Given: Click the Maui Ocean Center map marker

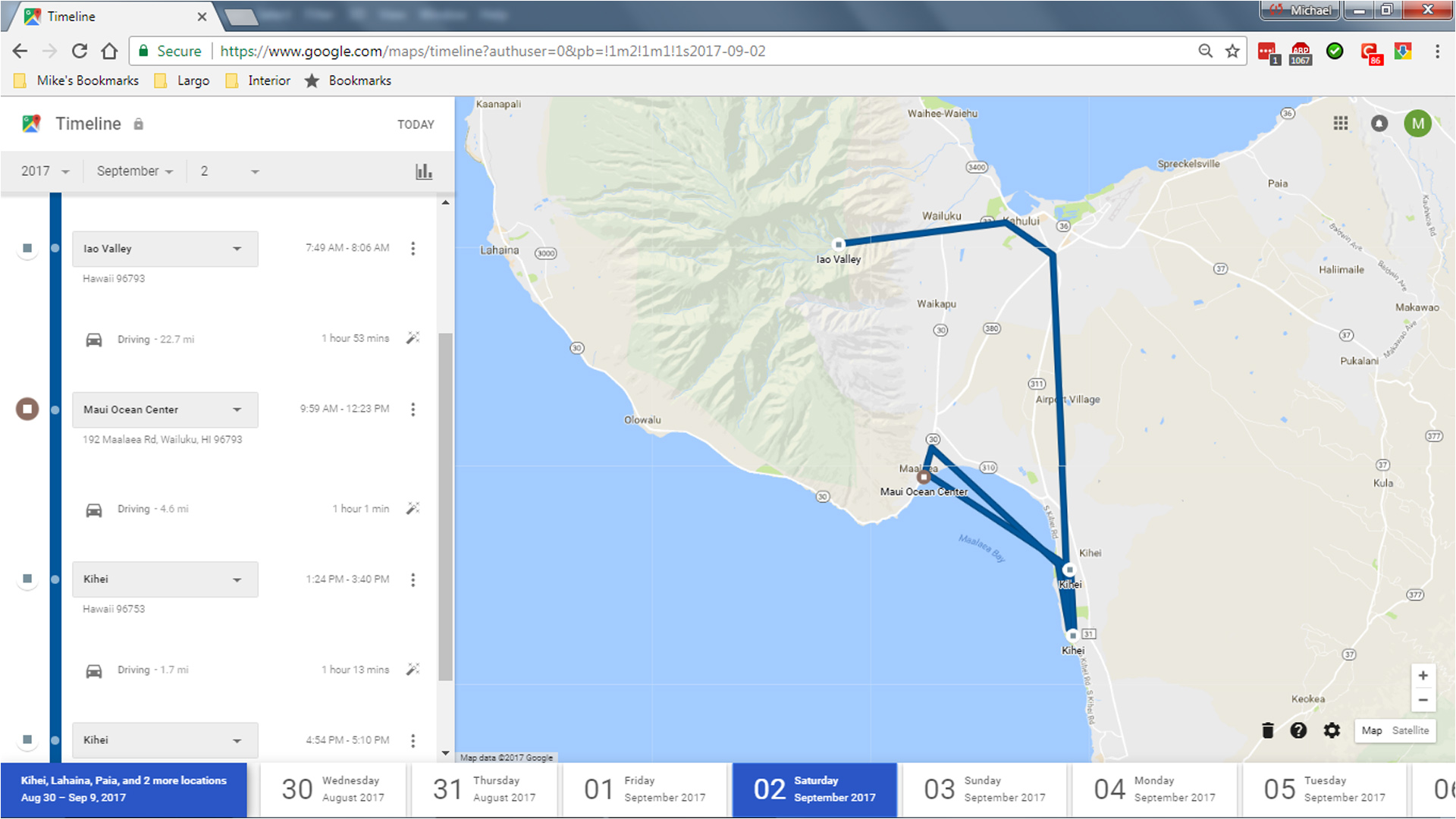Looking at the screenshot, I should click(923, 478).
